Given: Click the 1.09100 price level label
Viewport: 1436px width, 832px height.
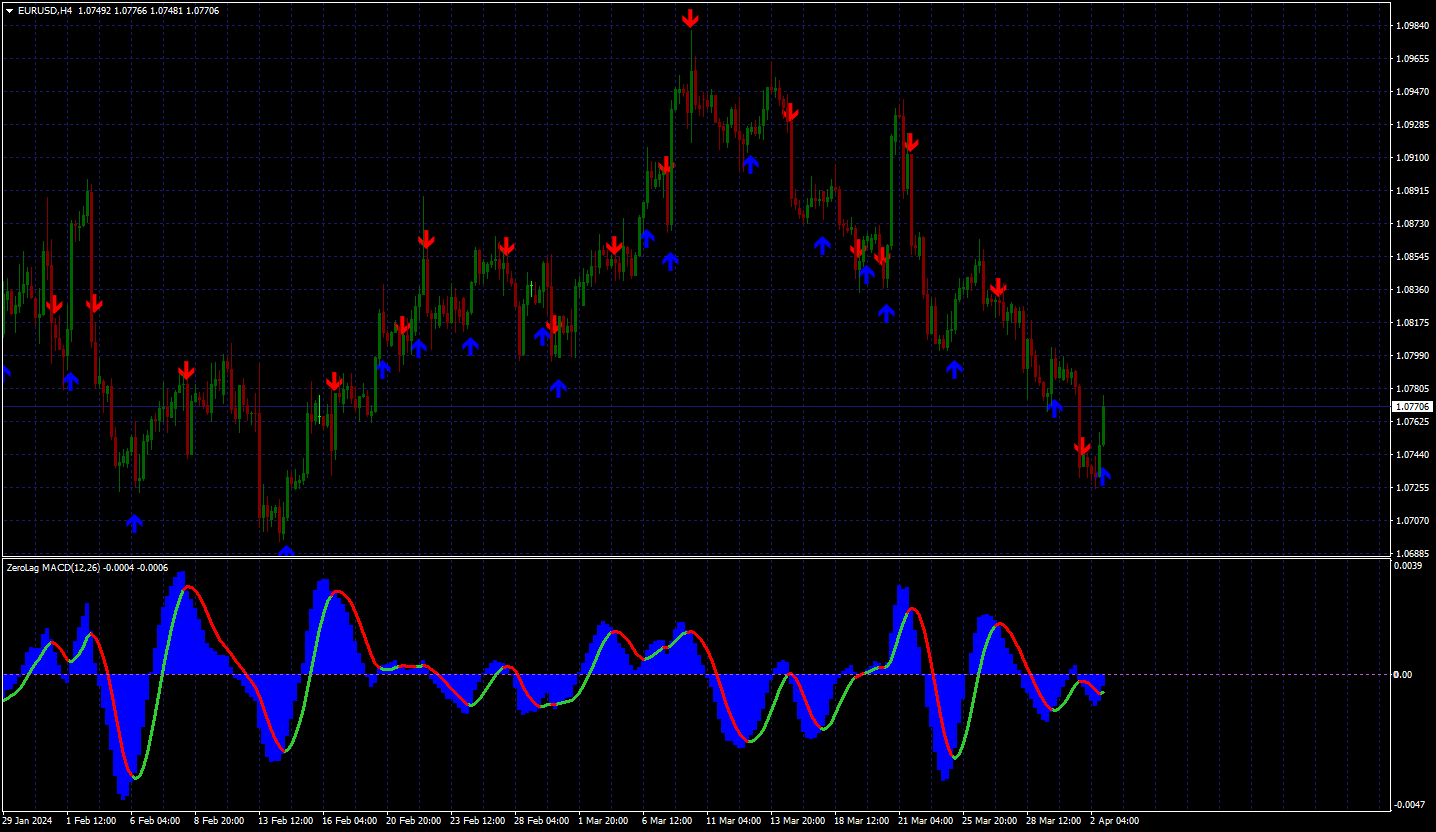Looking at the screenshot, I should [1412, 158].
